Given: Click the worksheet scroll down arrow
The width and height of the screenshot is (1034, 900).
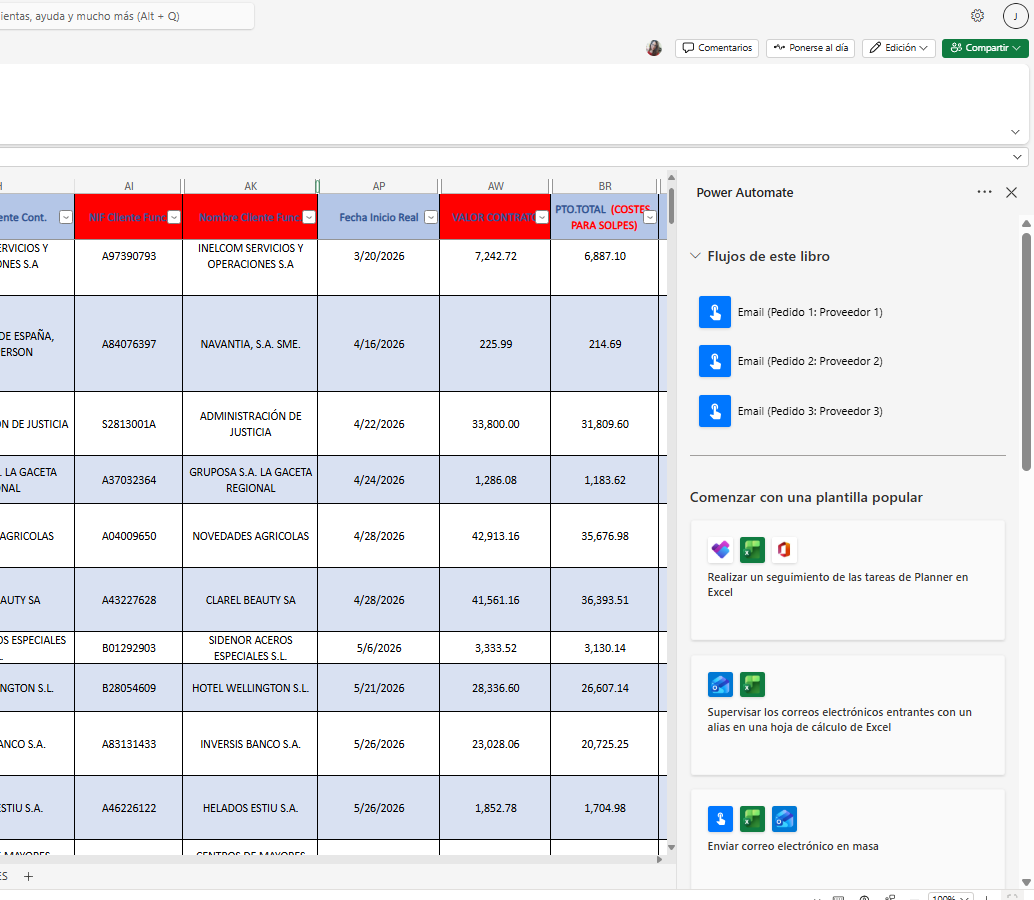Looking at the screenshot, I should [x=671, y=847].
